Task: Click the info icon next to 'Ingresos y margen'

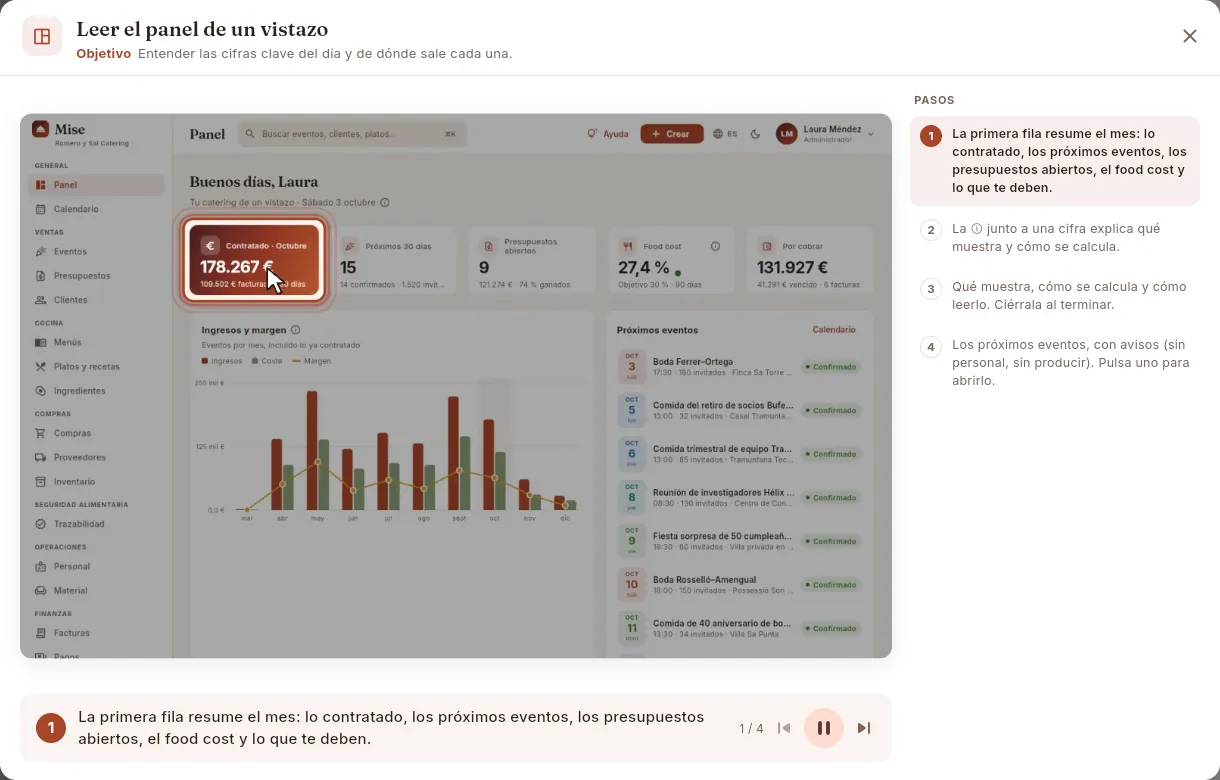Action: pos(295,330)
